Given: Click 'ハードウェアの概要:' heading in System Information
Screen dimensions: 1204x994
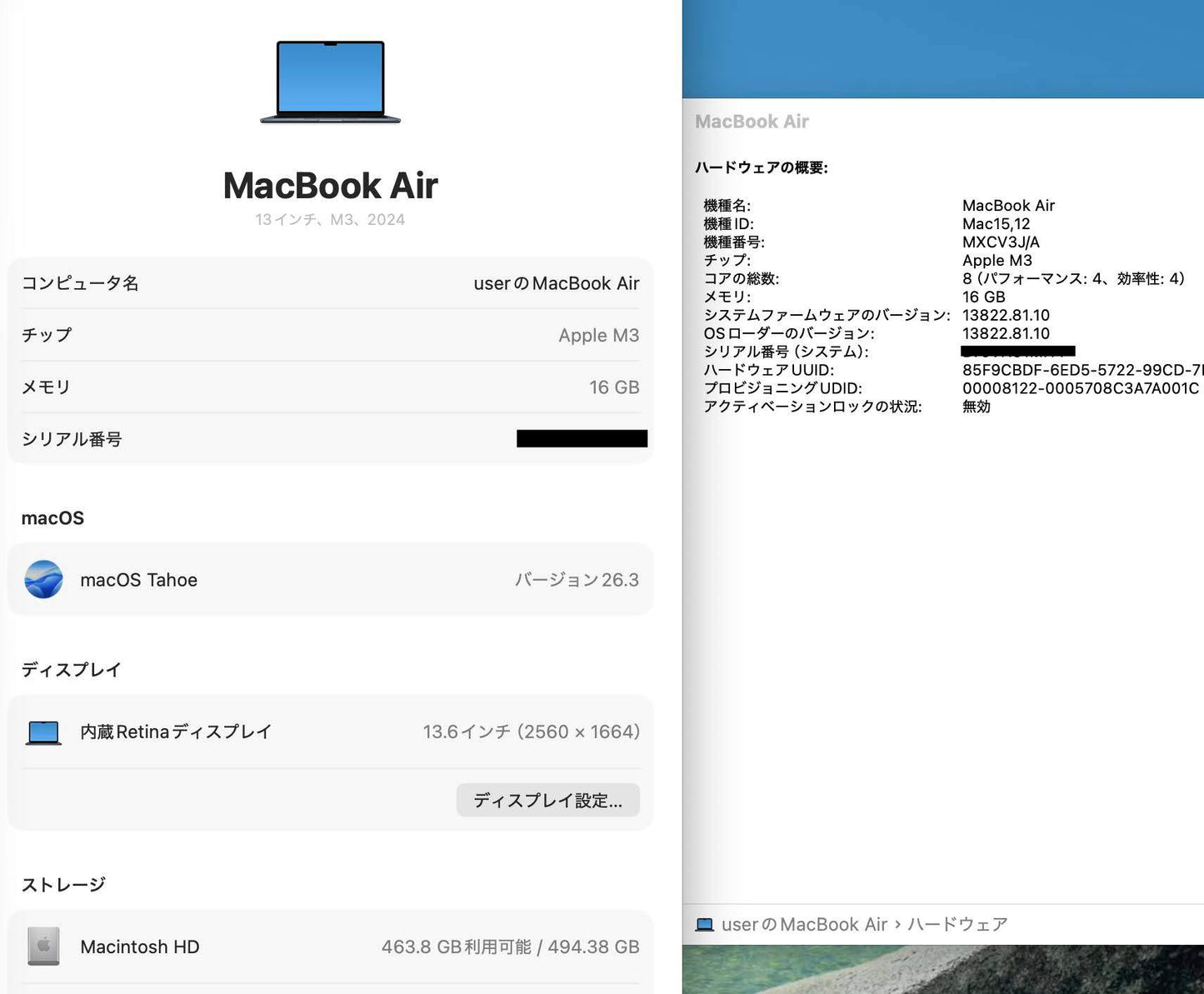Looking at the screenshot, I should [762, 167].
